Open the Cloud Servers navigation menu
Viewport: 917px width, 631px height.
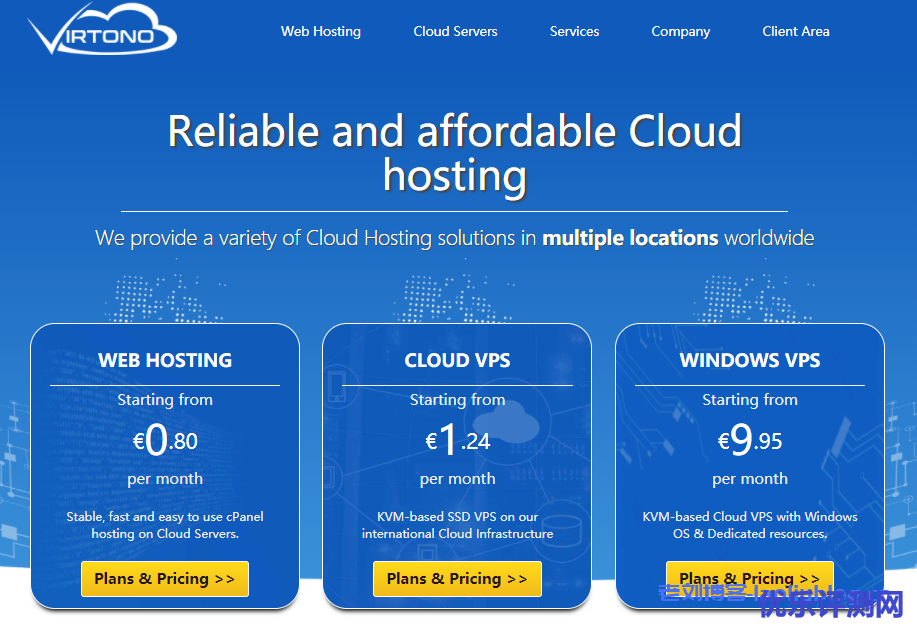click(455, 31)
